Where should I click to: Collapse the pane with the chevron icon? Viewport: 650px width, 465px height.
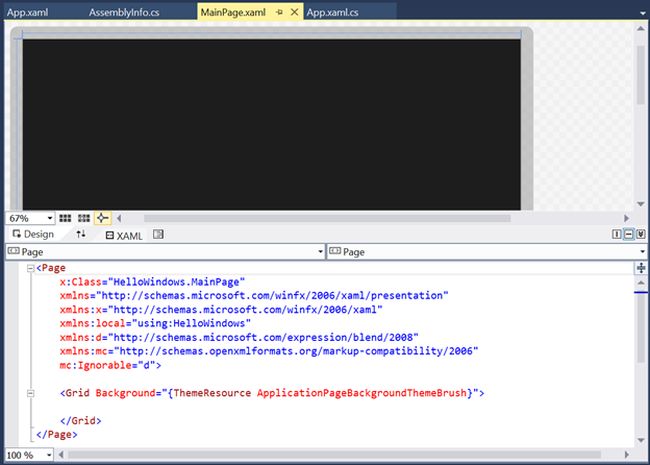[x=640, y=234]
